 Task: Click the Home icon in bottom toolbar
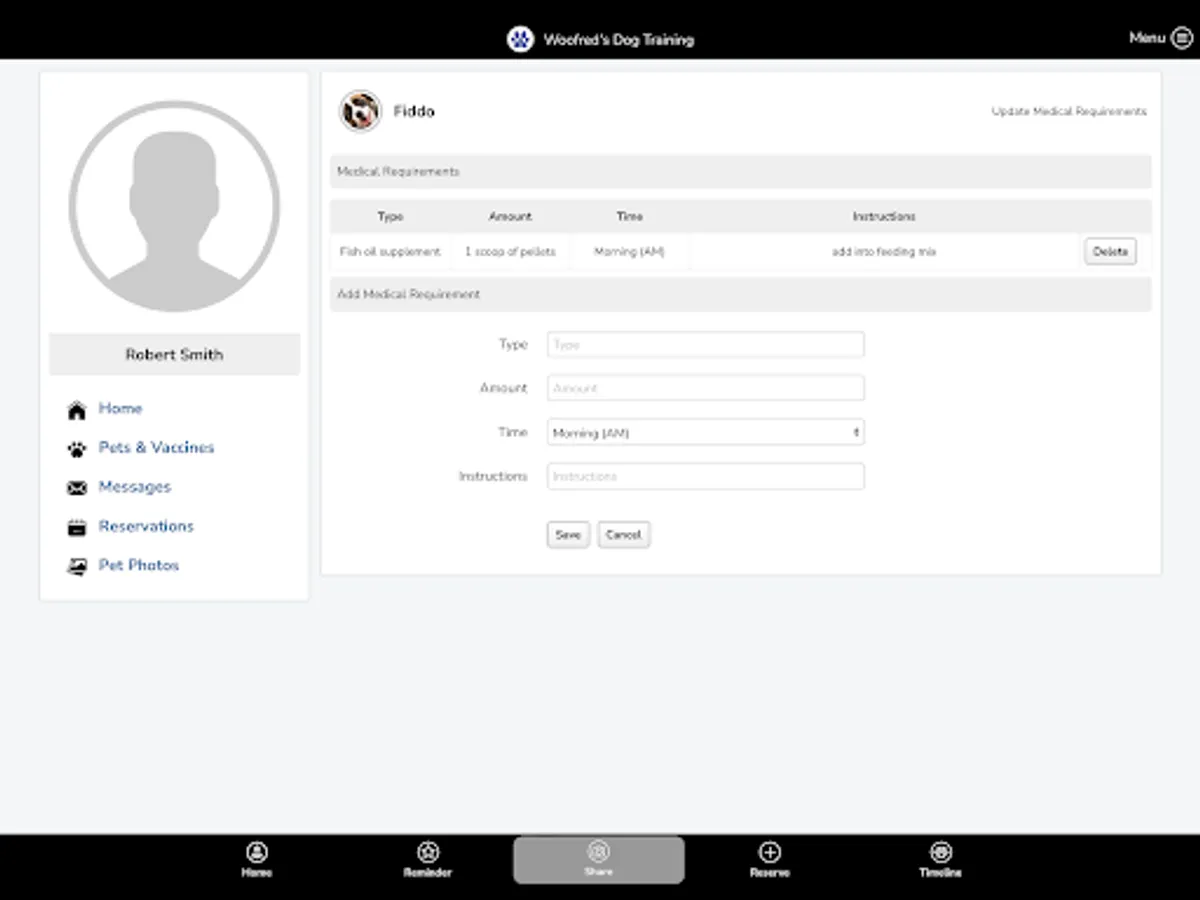tap(257, 852)
